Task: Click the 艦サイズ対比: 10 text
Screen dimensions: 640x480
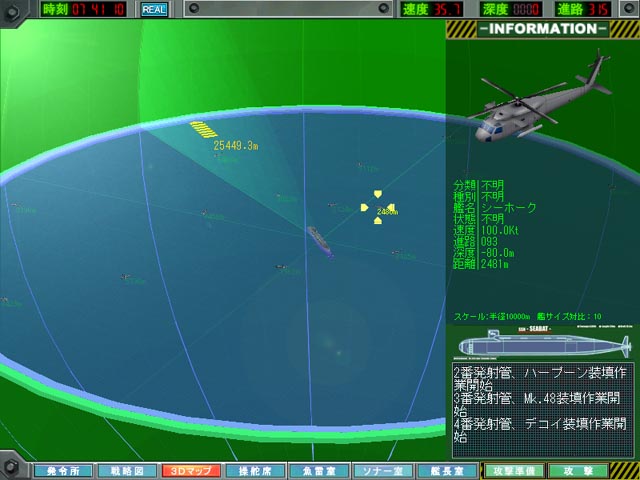Action: tap(570, 316)
